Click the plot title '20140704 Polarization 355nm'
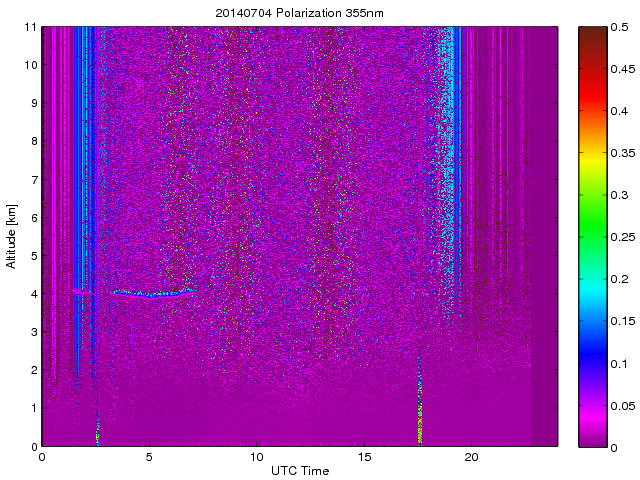Viewport: 640px width, 480px height. tap(299, 13)
